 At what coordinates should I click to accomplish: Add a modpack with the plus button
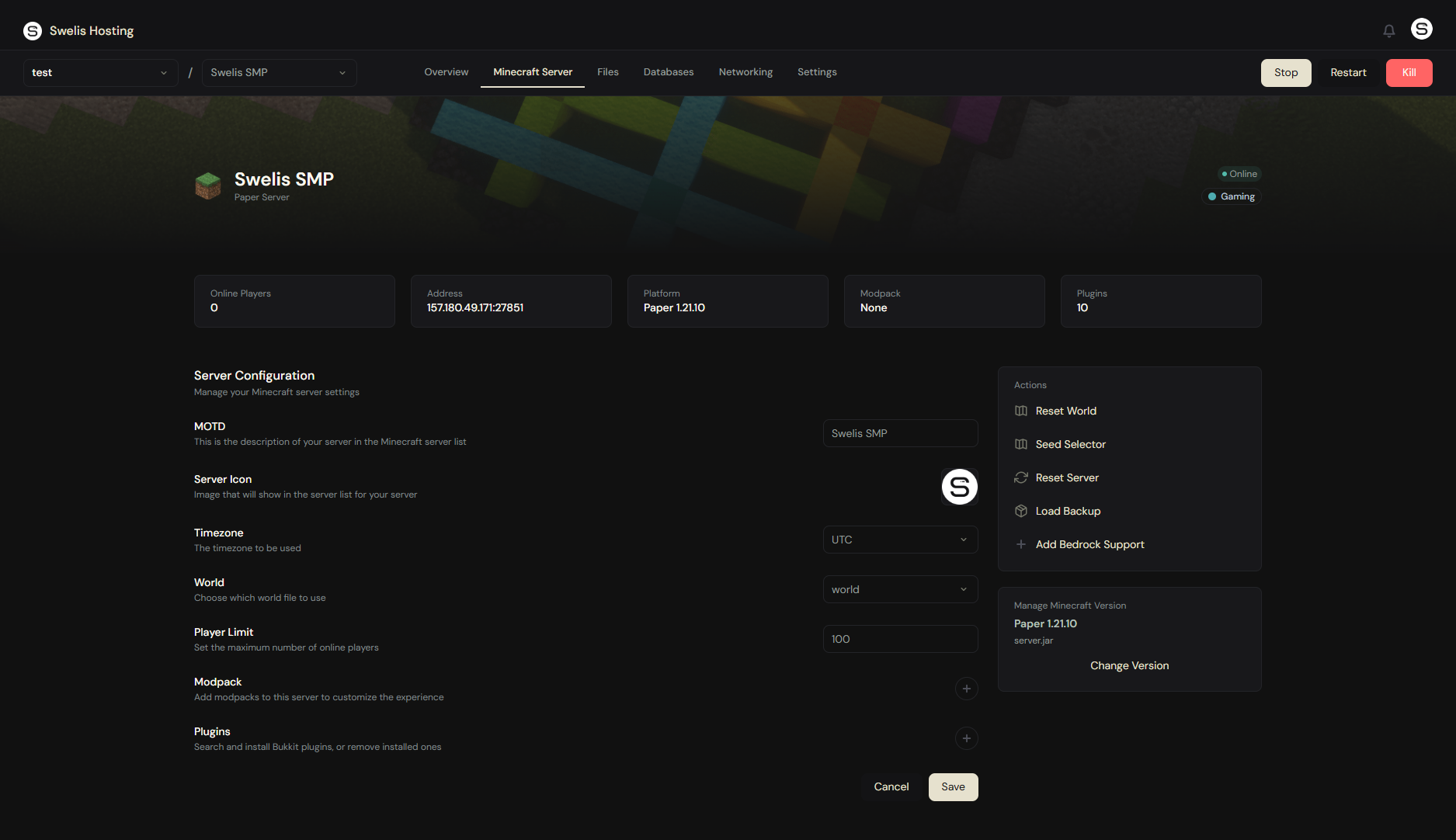[966, 689]
